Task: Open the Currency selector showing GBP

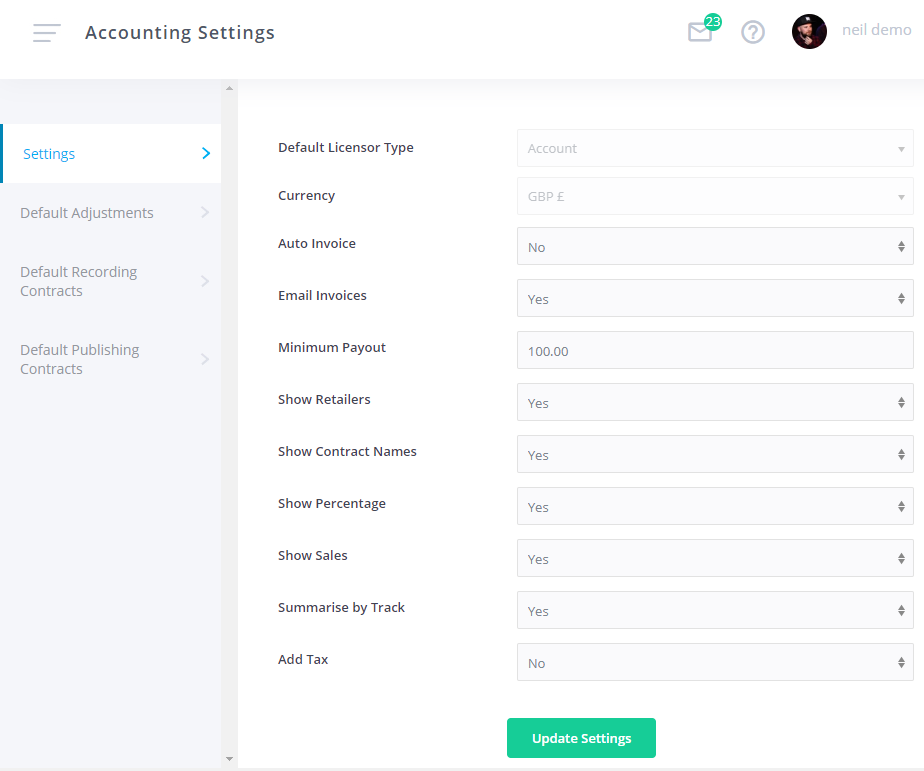Action: (714, 195)
